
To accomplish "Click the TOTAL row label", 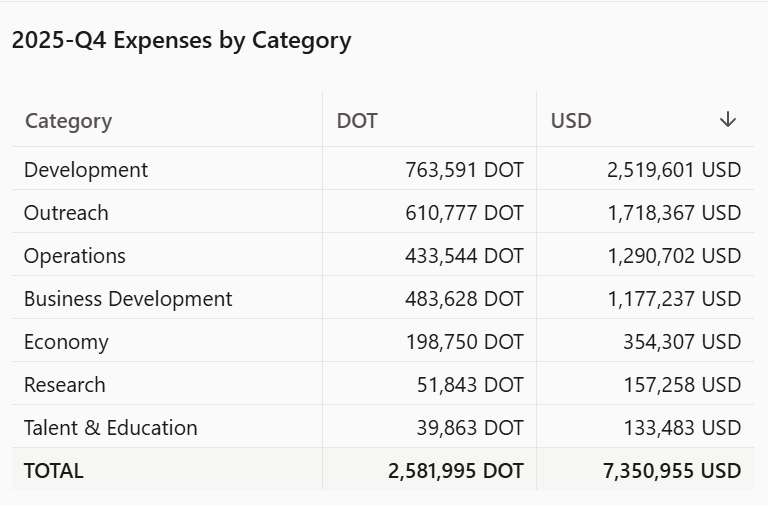I will [x=54, y=471].
